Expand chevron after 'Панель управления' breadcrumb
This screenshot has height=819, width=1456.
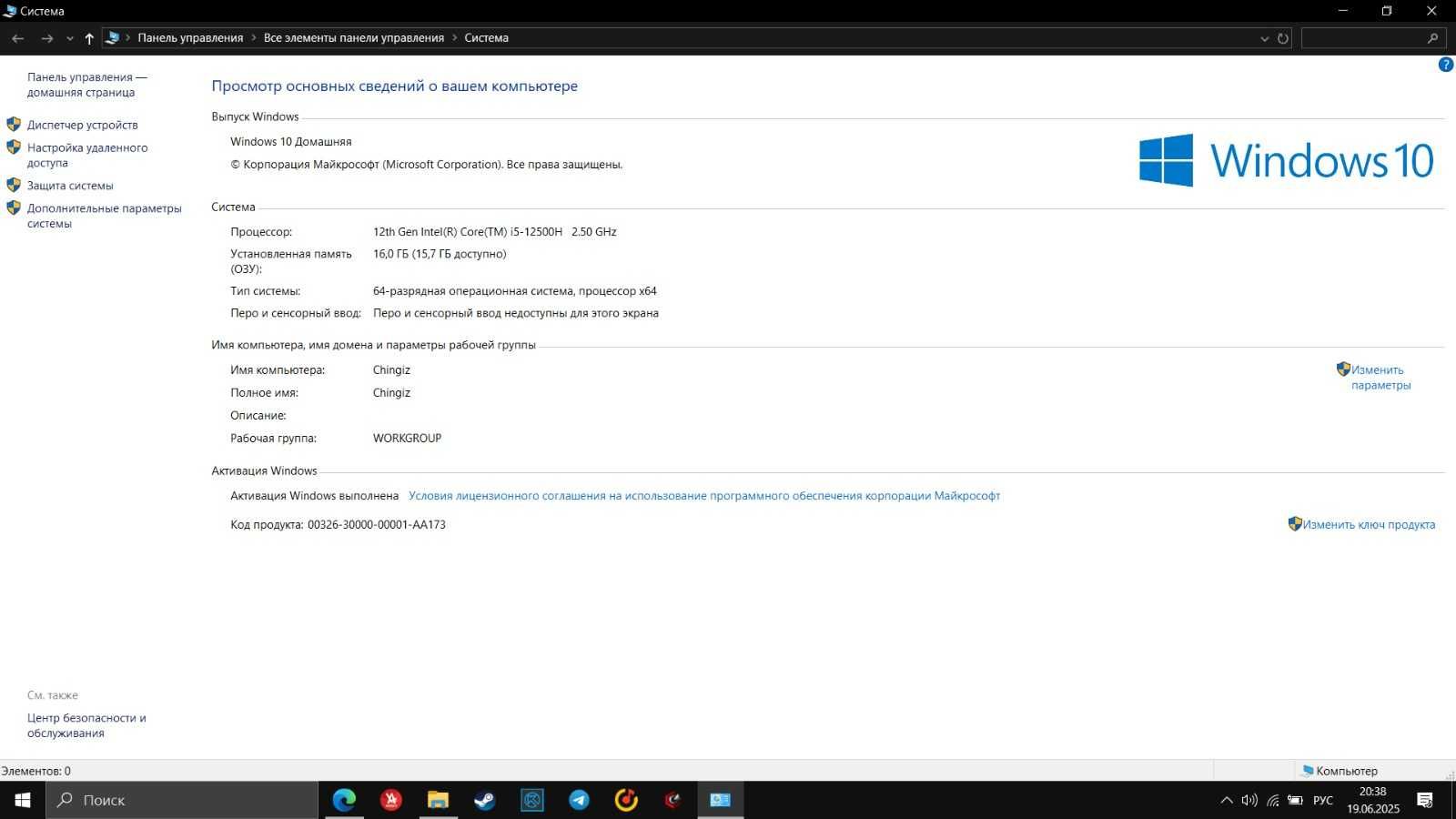click(254, 38)
